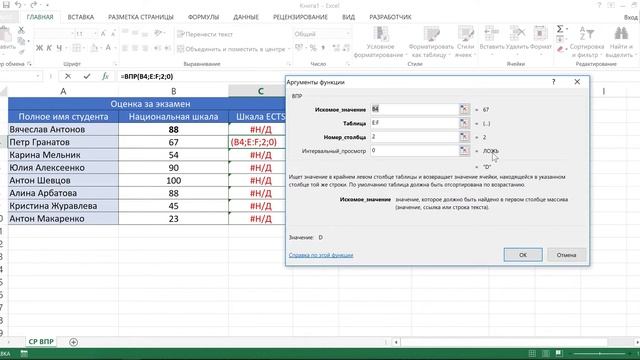Adjust the zoom slider in status bar

pyautogui.click(x=599, y=353)
